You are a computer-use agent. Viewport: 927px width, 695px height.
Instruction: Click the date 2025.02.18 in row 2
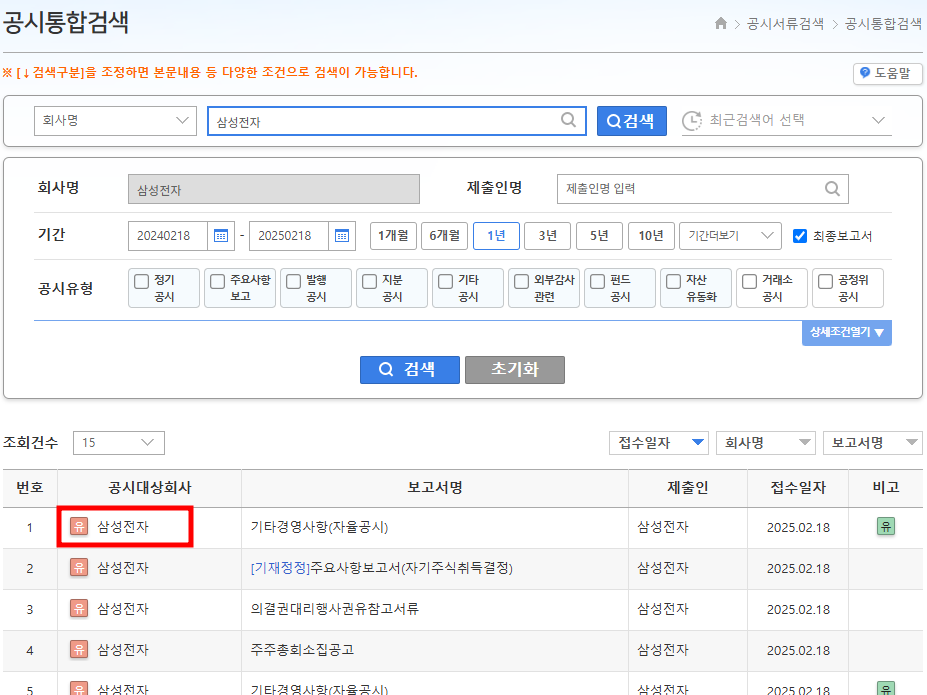pyautogui.click(x=798, y=569)
